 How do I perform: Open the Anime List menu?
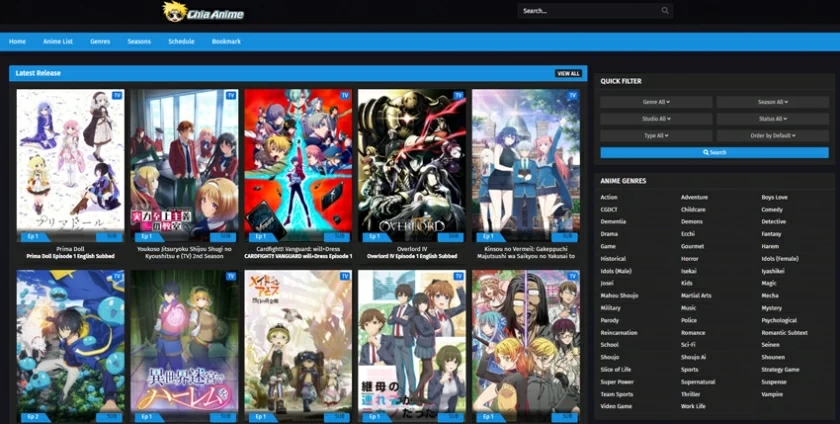tap(58, 41)
